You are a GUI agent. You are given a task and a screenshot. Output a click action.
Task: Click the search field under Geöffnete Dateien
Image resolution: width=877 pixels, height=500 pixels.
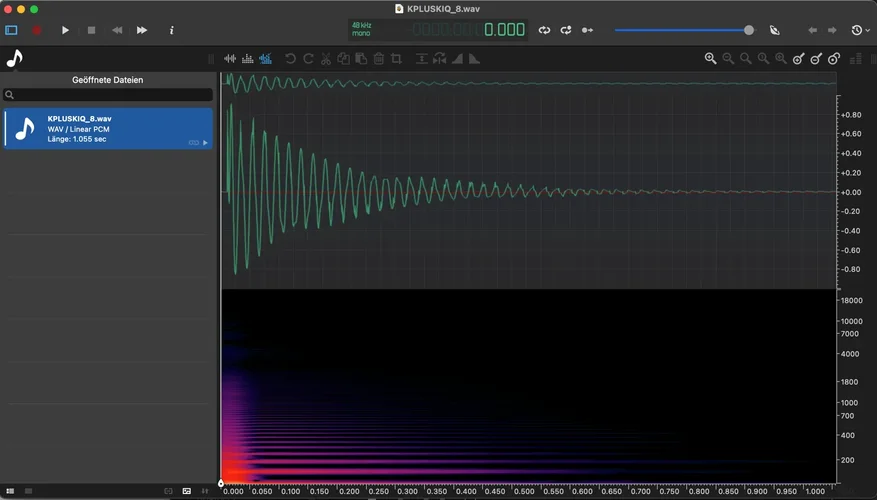[x=108, y=95]
